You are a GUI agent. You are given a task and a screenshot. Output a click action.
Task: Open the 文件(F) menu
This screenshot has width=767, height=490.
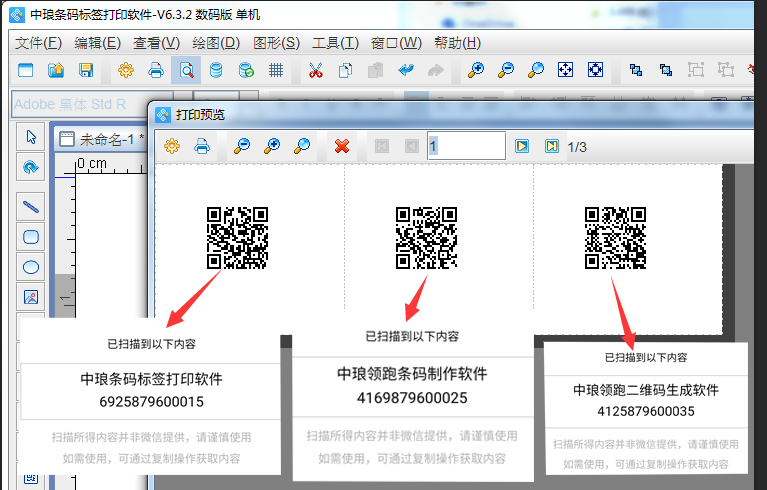coord(39,43)
